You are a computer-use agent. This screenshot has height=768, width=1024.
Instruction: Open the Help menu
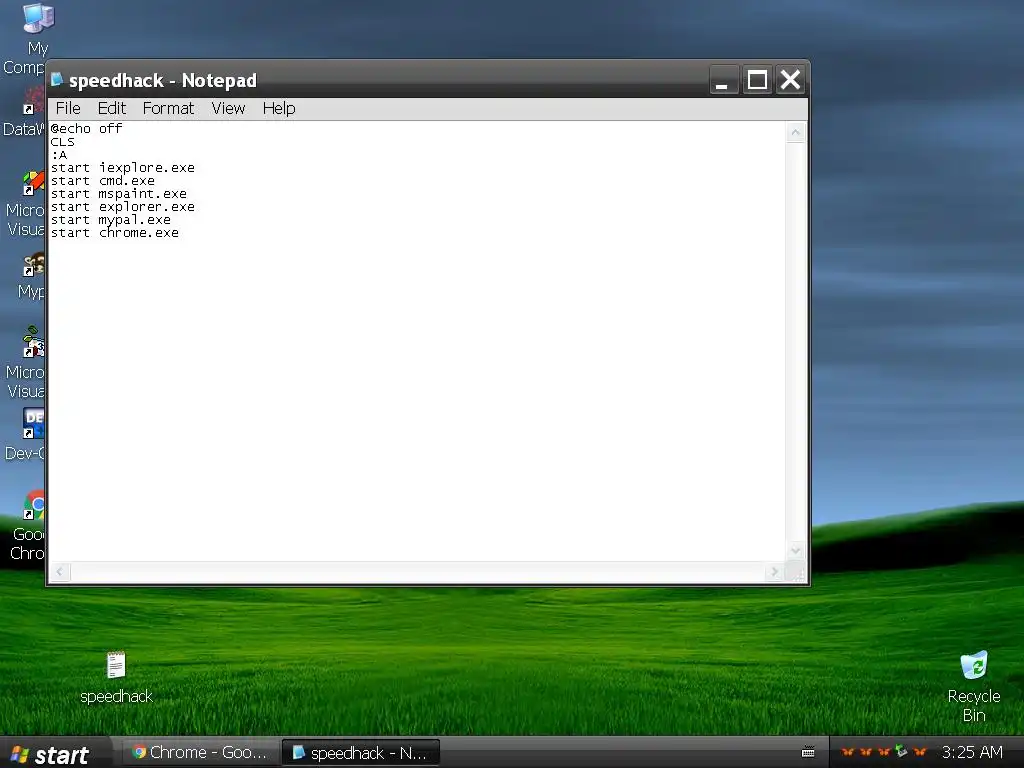[x=279, y=108]
